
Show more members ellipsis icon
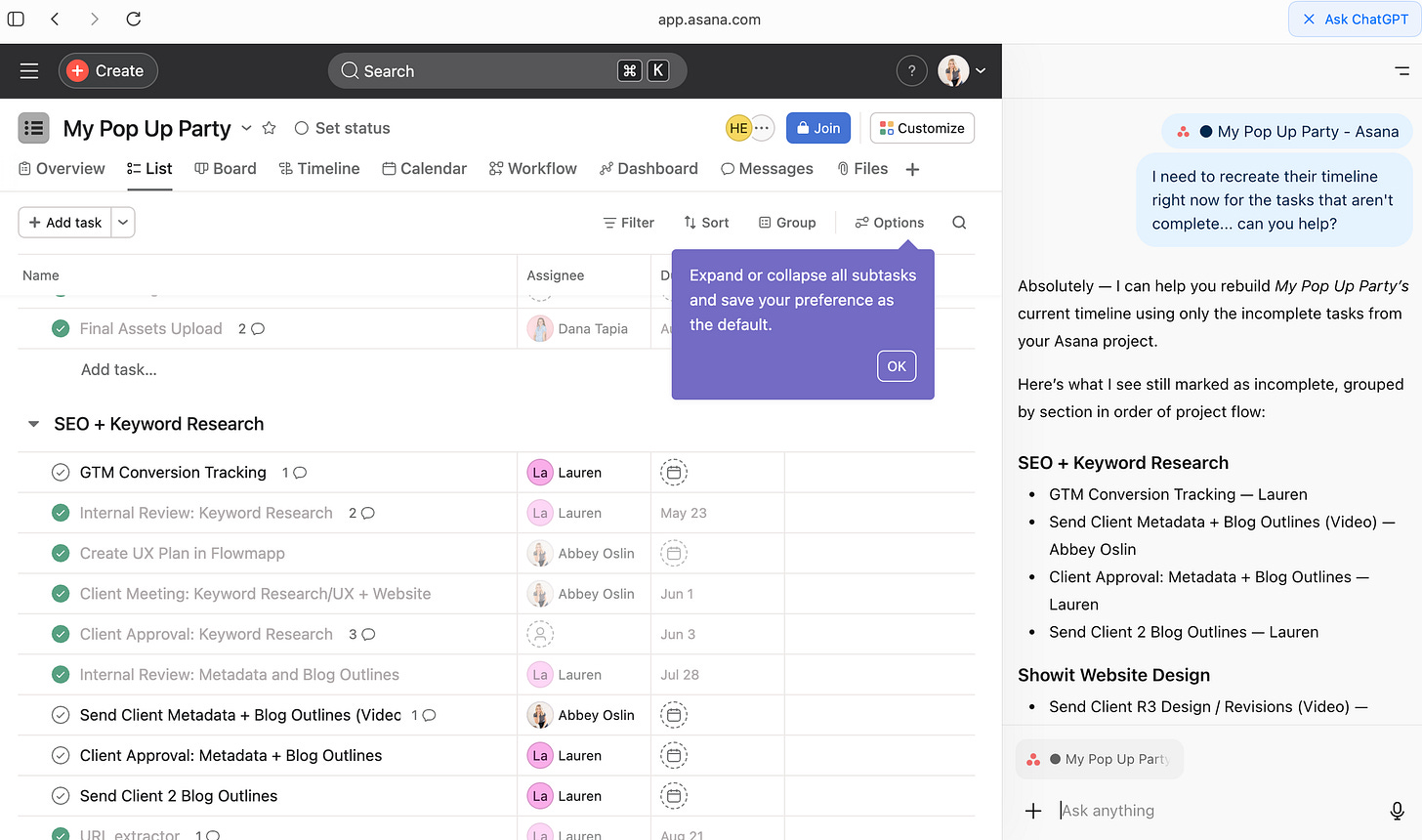pos(763,128)
